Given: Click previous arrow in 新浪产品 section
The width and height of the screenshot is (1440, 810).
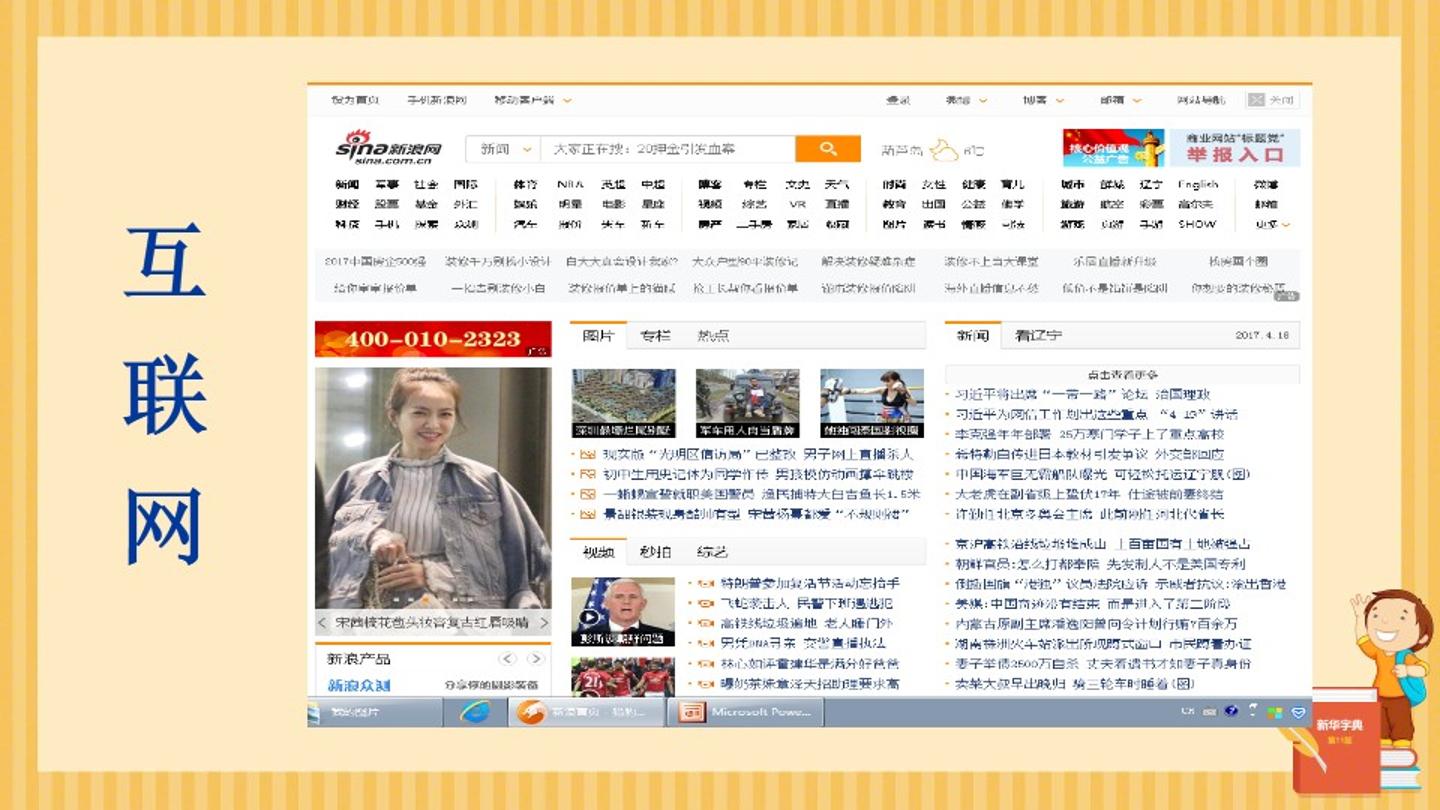Looking at the screenshot, I should 508,659.
